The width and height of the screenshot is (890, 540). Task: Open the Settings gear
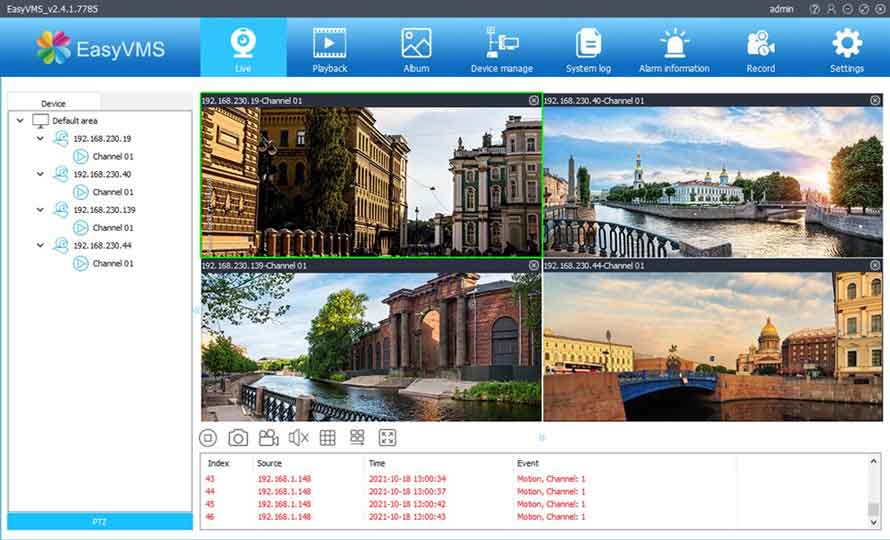(x=846, y=49)
